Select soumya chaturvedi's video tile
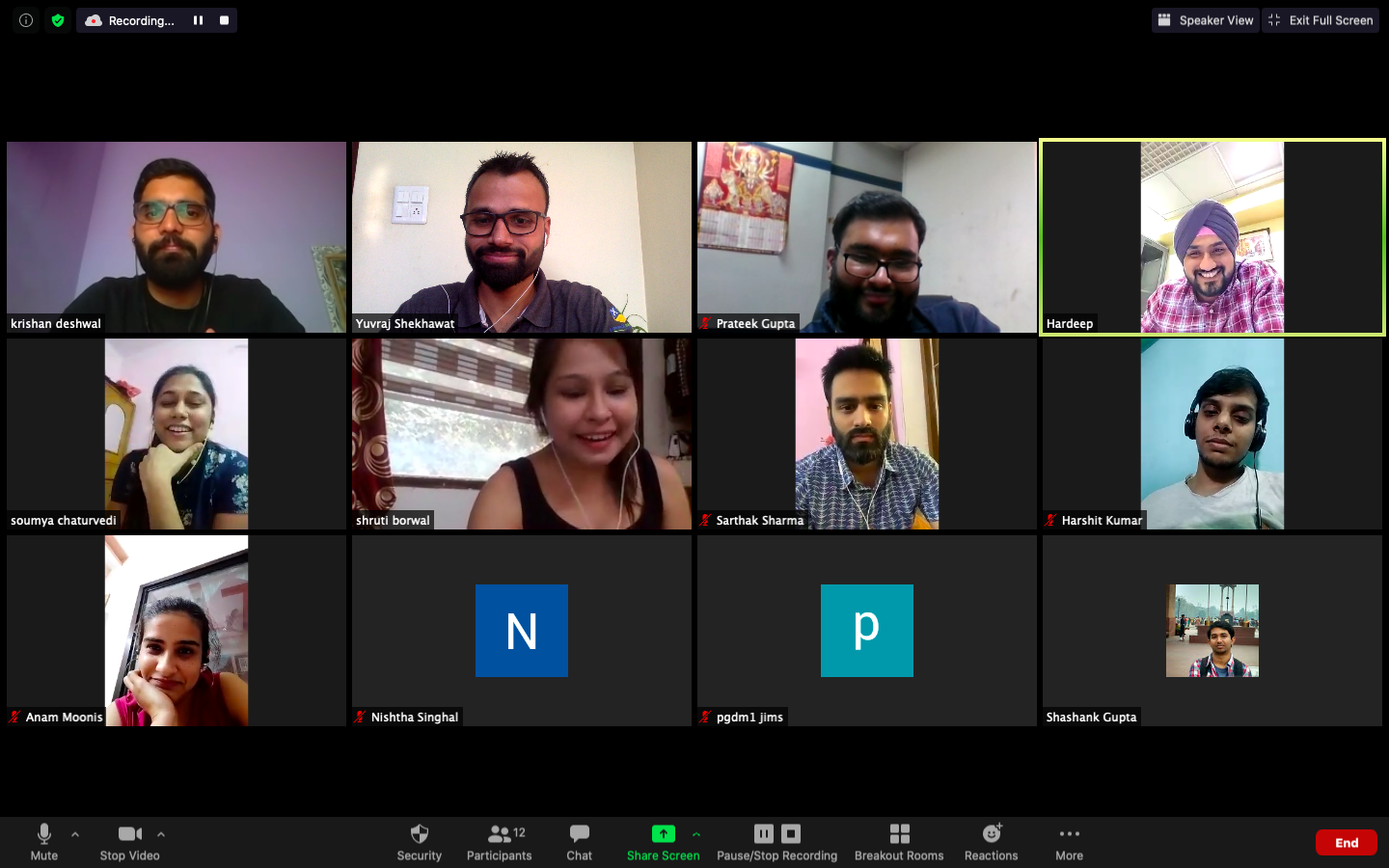The width and height of the screenshot is (1389, 868). [177, 434]
